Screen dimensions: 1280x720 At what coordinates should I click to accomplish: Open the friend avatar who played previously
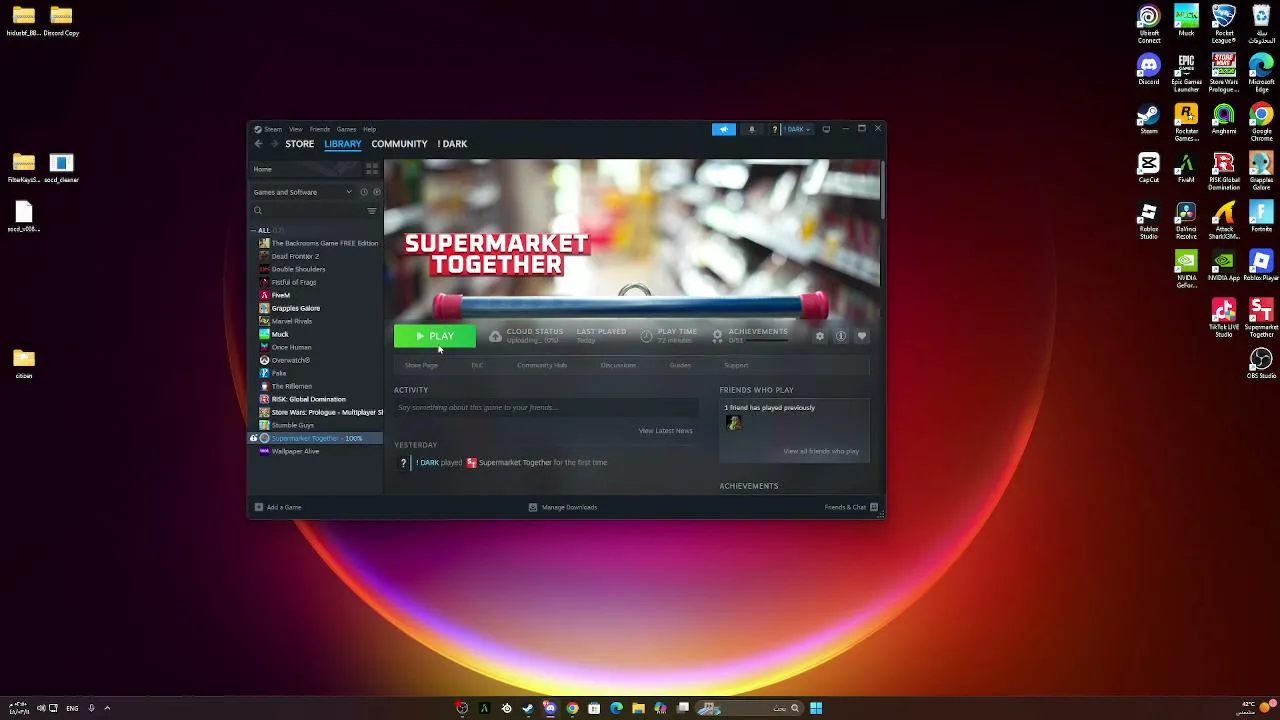click(733, 423)
